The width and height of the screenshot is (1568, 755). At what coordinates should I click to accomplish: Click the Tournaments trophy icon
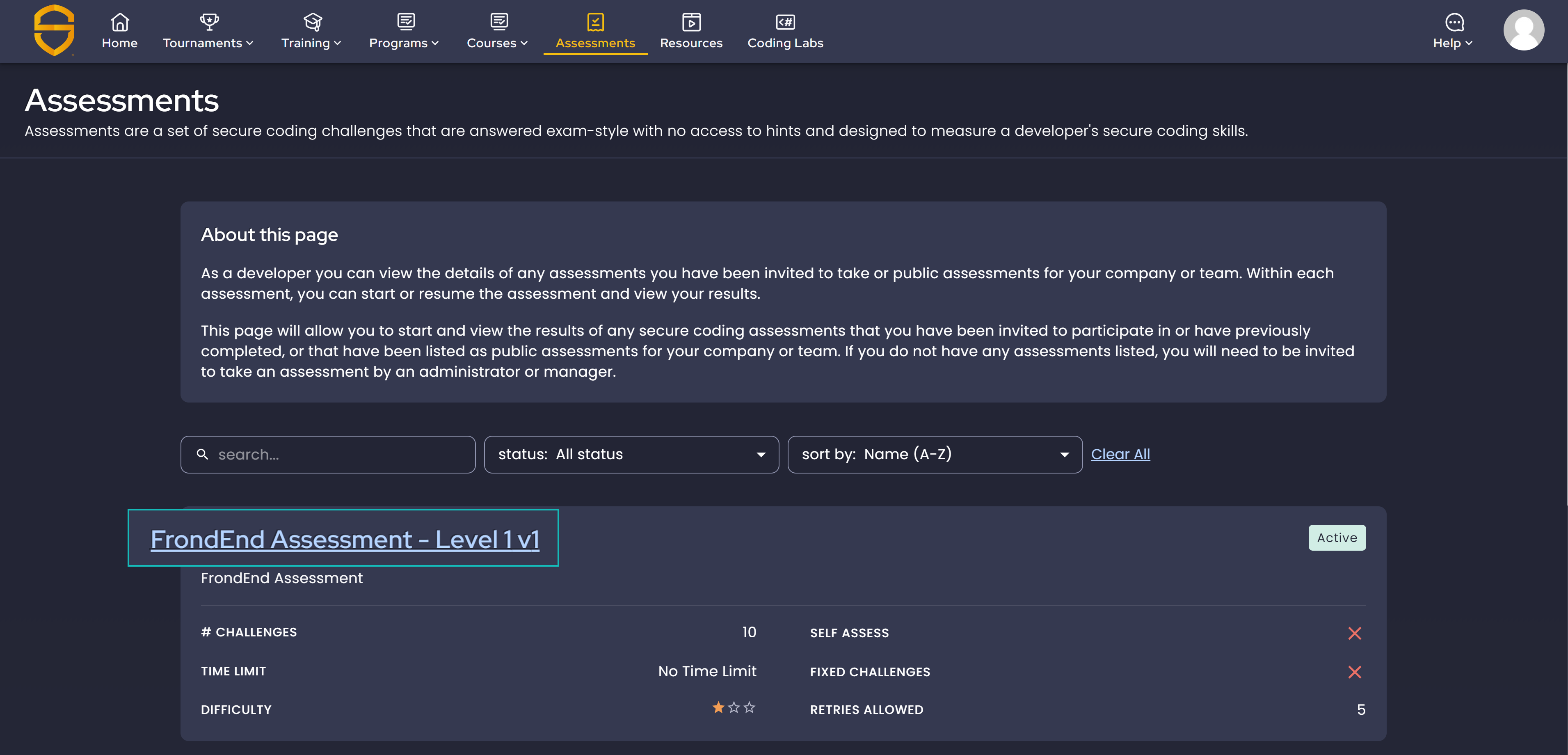coord(209,22)
